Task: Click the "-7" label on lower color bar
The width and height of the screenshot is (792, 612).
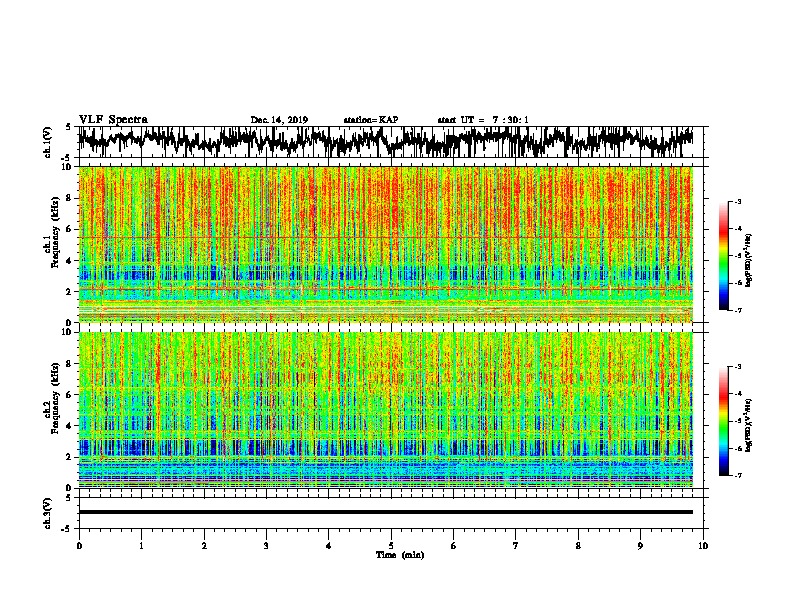Action: pyautogui.click(x=737, y=475)
